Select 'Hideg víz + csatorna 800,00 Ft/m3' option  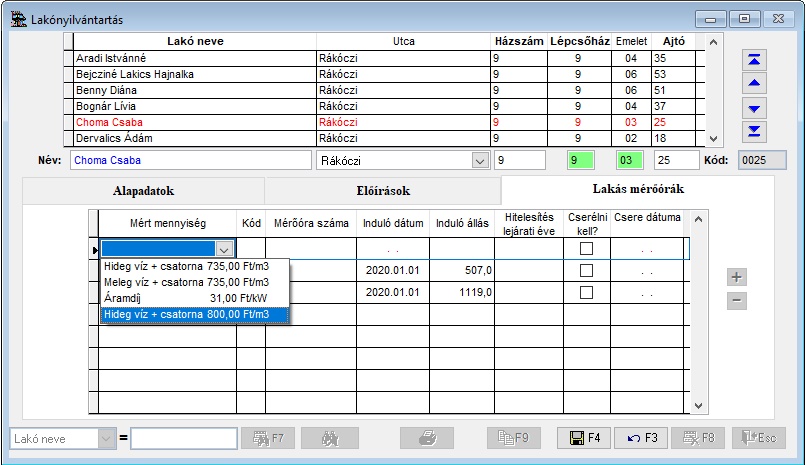pos(194,315)
